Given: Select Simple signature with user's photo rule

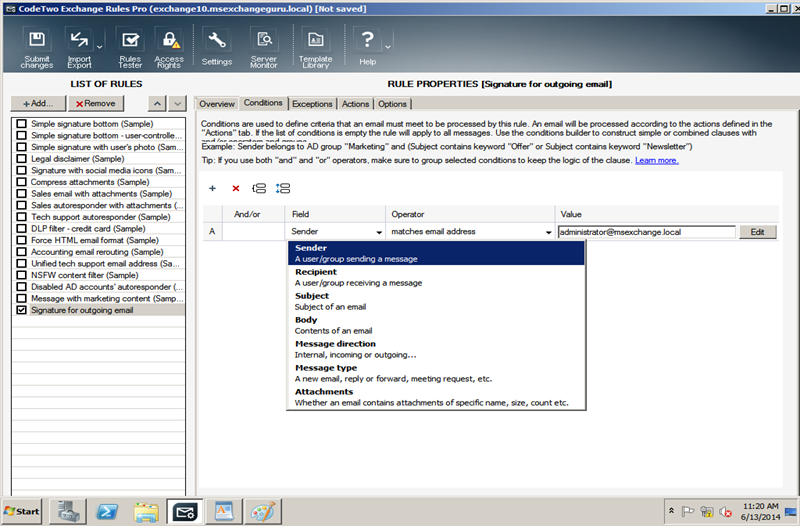Looking at the screenshot, I should coord(107,147).
